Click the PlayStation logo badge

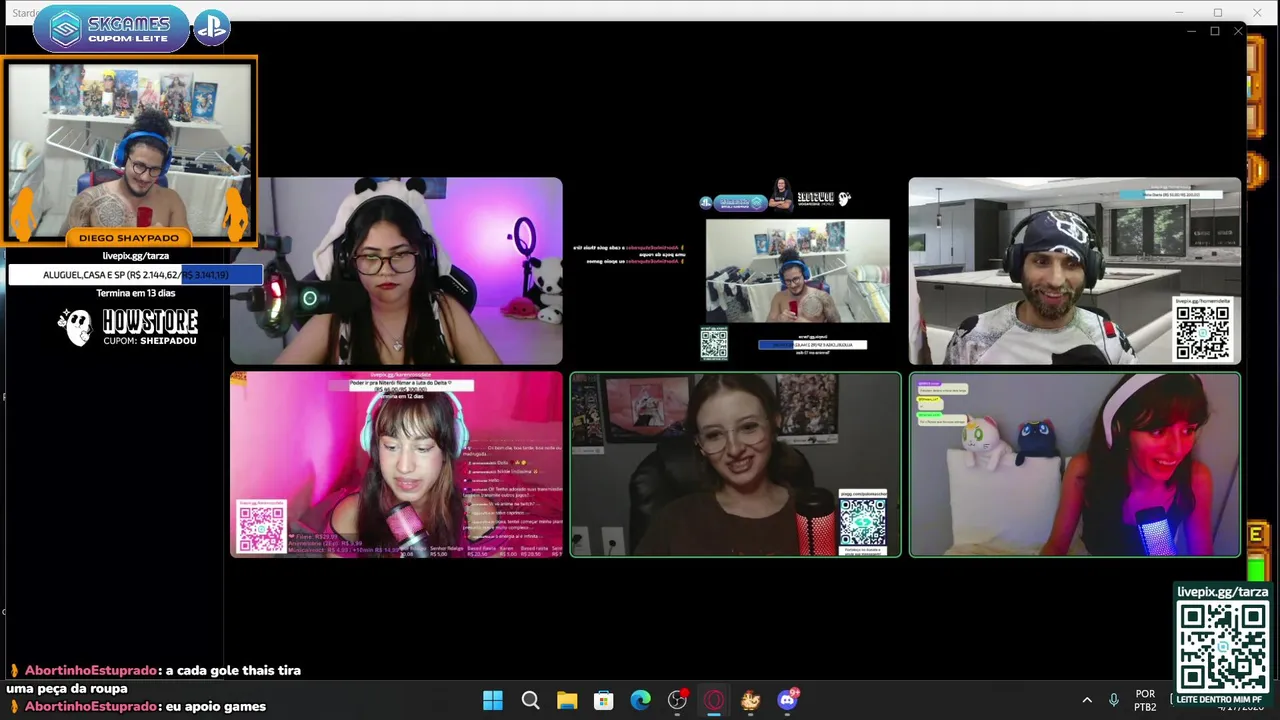point(210,29)
